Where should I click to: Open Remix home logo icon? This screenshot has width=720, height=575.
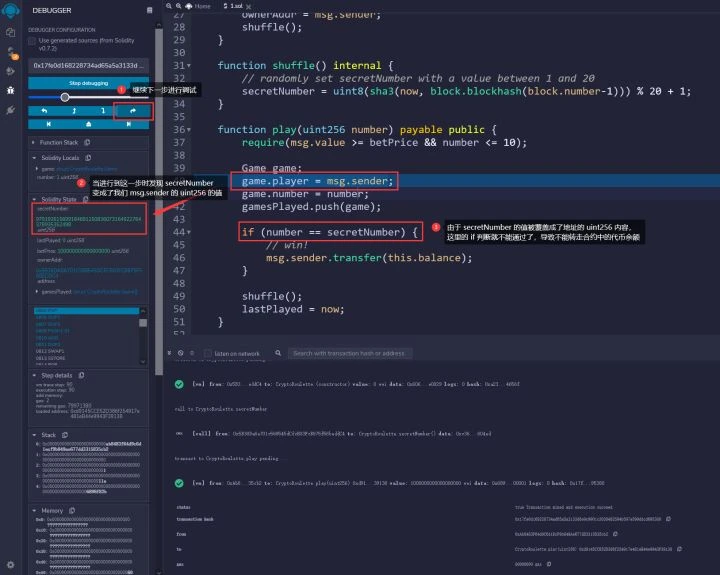[10, 10]
